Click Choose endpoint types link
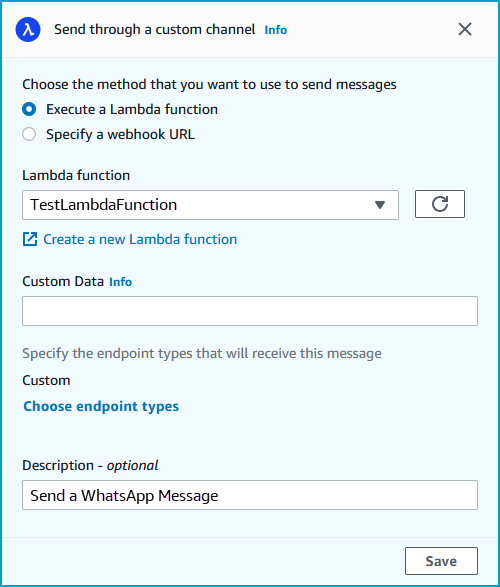The width and height of the screenshot is (500, 587). point(101,406)
